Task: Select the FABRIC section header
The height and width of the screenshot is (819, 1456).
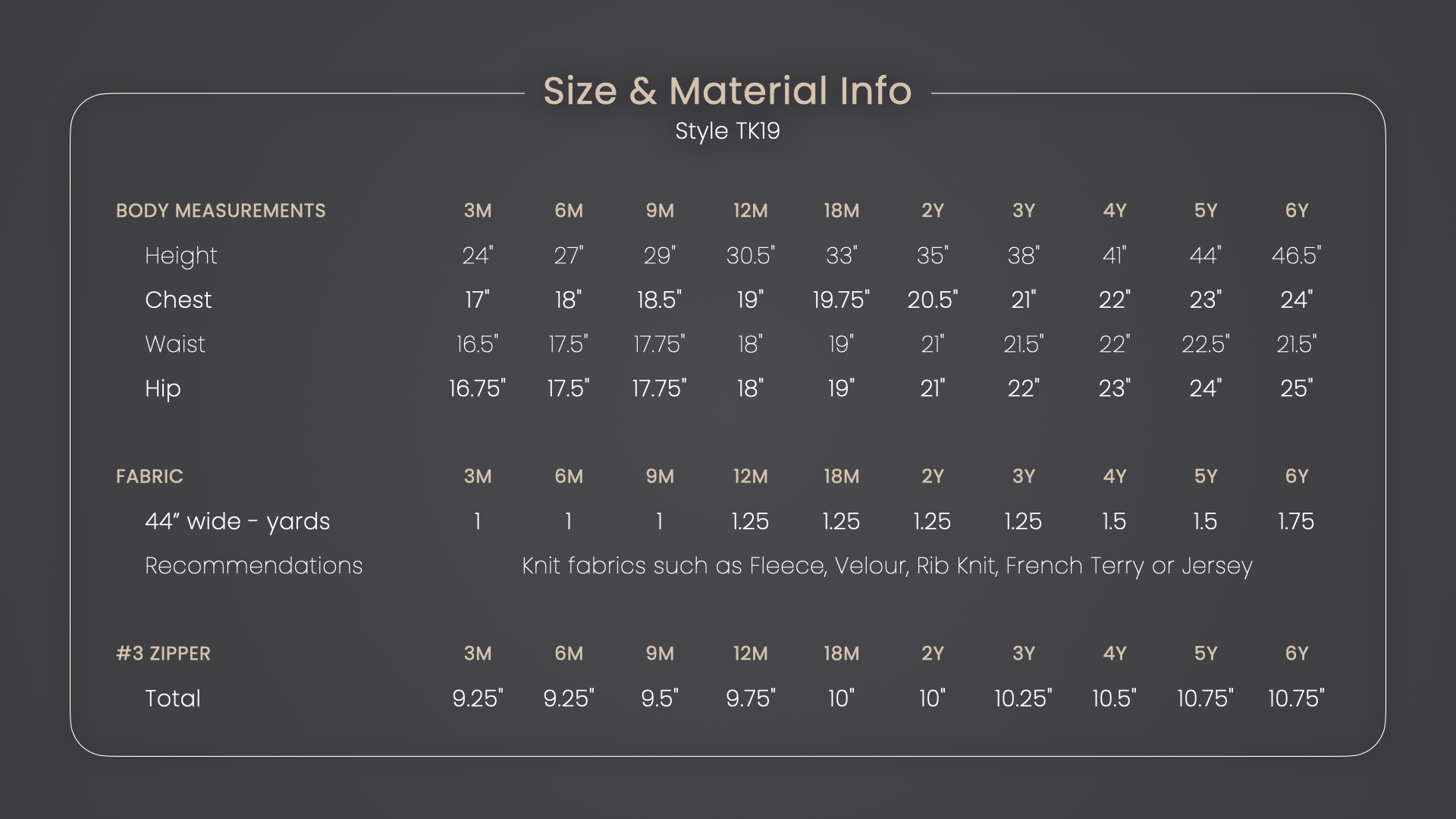Action: click(149, 476)
